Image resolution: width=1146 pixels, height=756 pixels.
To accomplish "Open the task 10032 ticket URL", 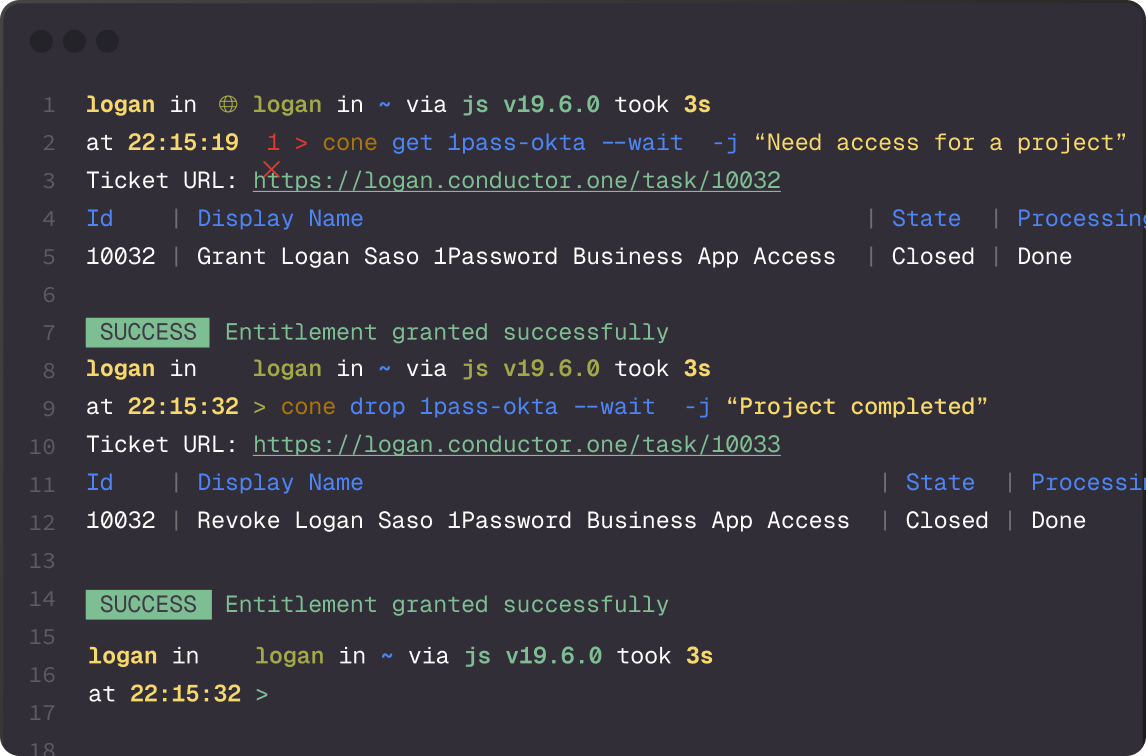I will 517,180.
